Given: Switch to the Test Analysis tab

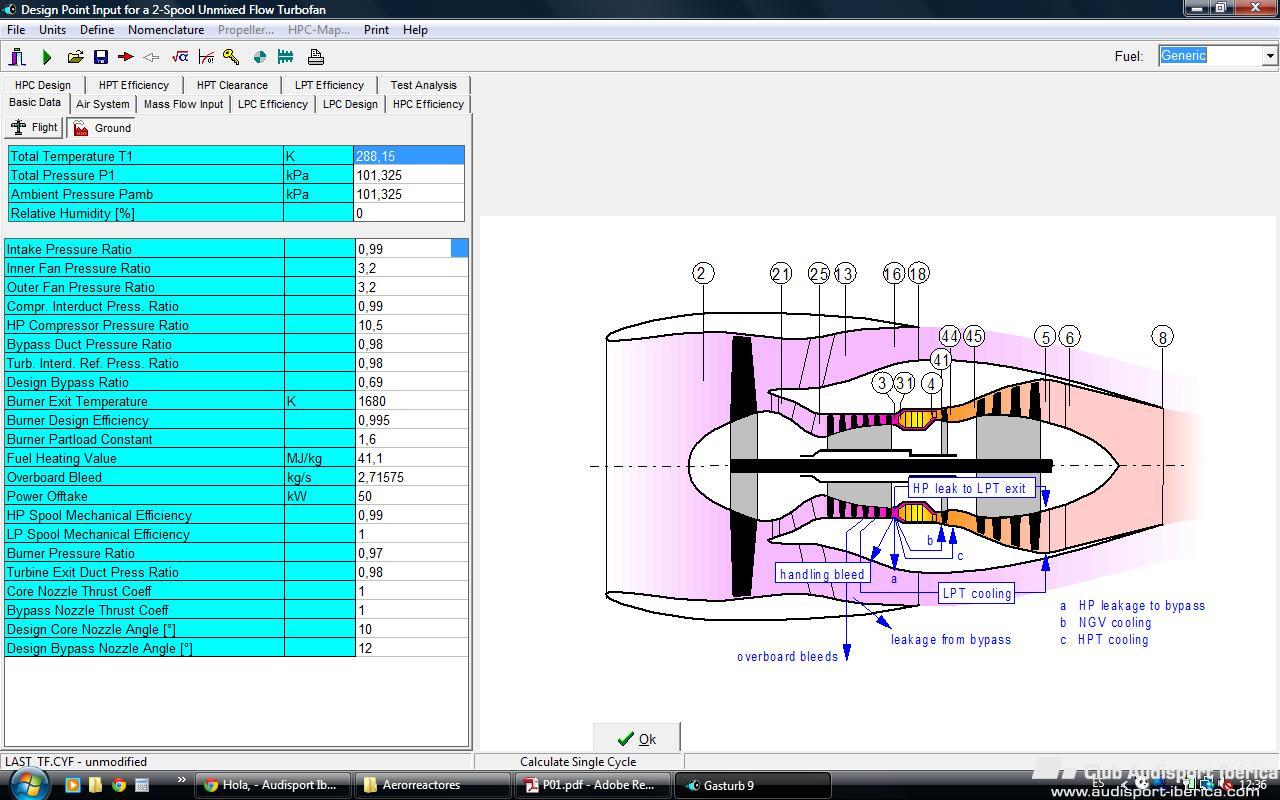Looking at the screenshot, I should 423,85.
